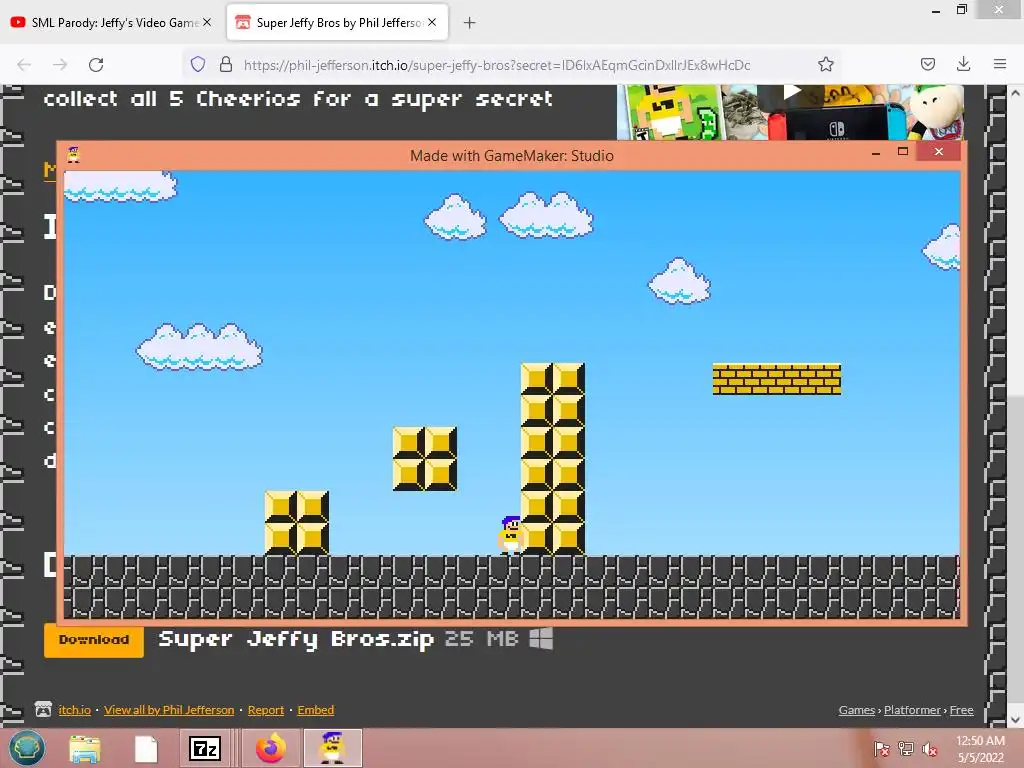
Task: Maximize the GameMaker Studio game window
Action: point(903,152)
